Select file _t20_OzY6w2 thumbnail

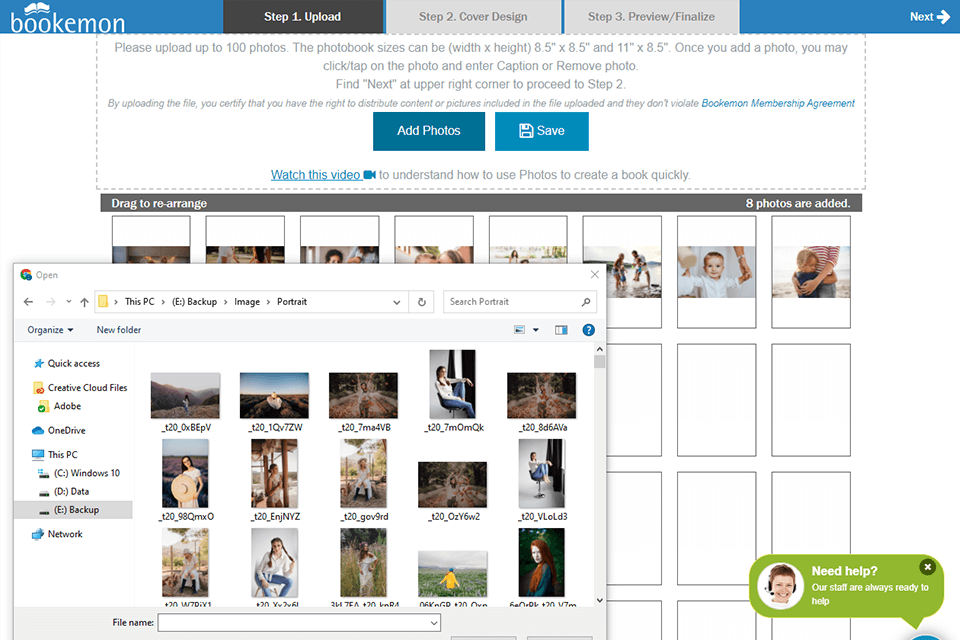click(452, 485)
